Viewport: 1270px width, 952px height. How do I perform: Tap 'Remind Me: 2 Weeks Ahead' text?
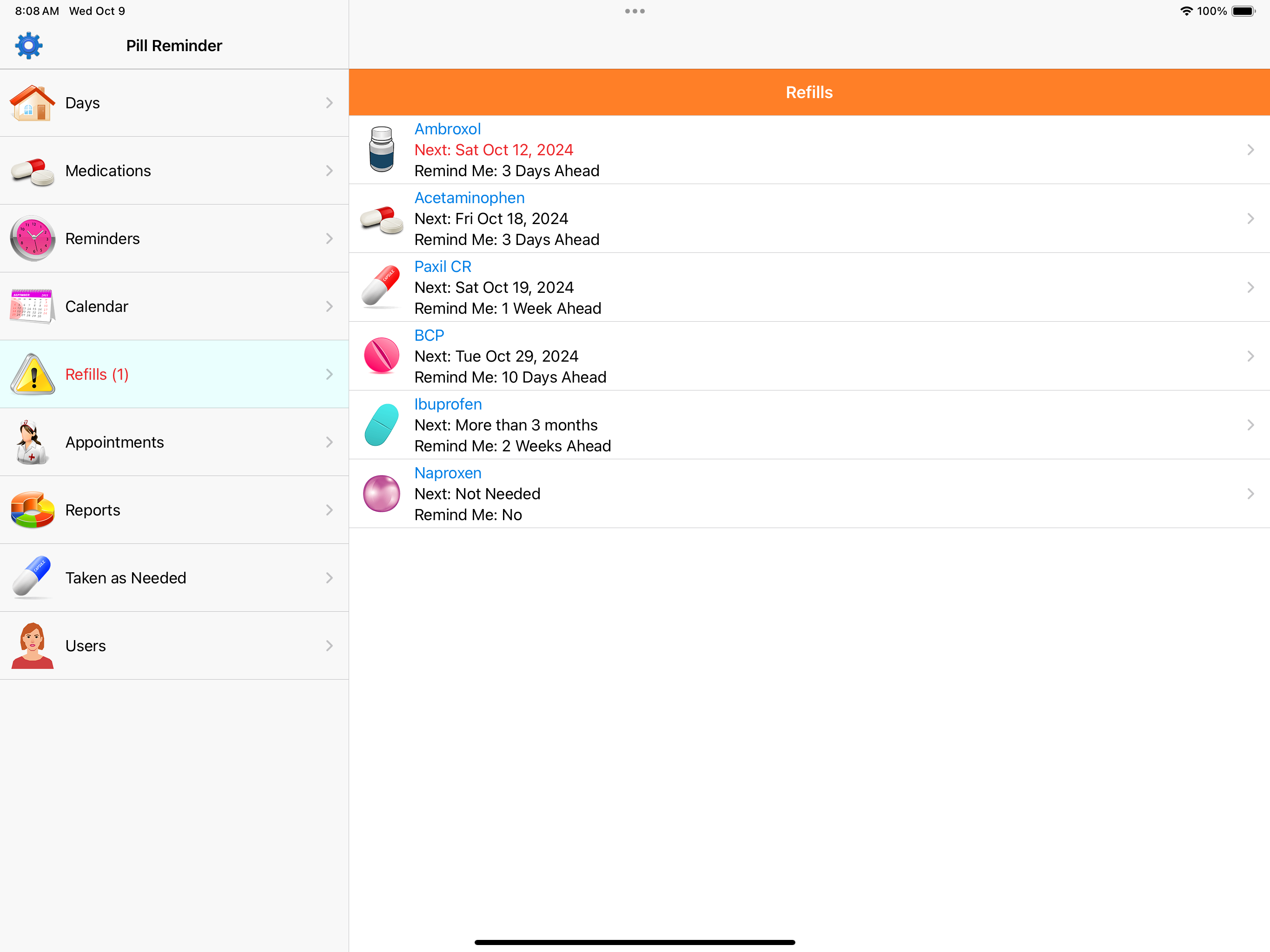(512, 446)
